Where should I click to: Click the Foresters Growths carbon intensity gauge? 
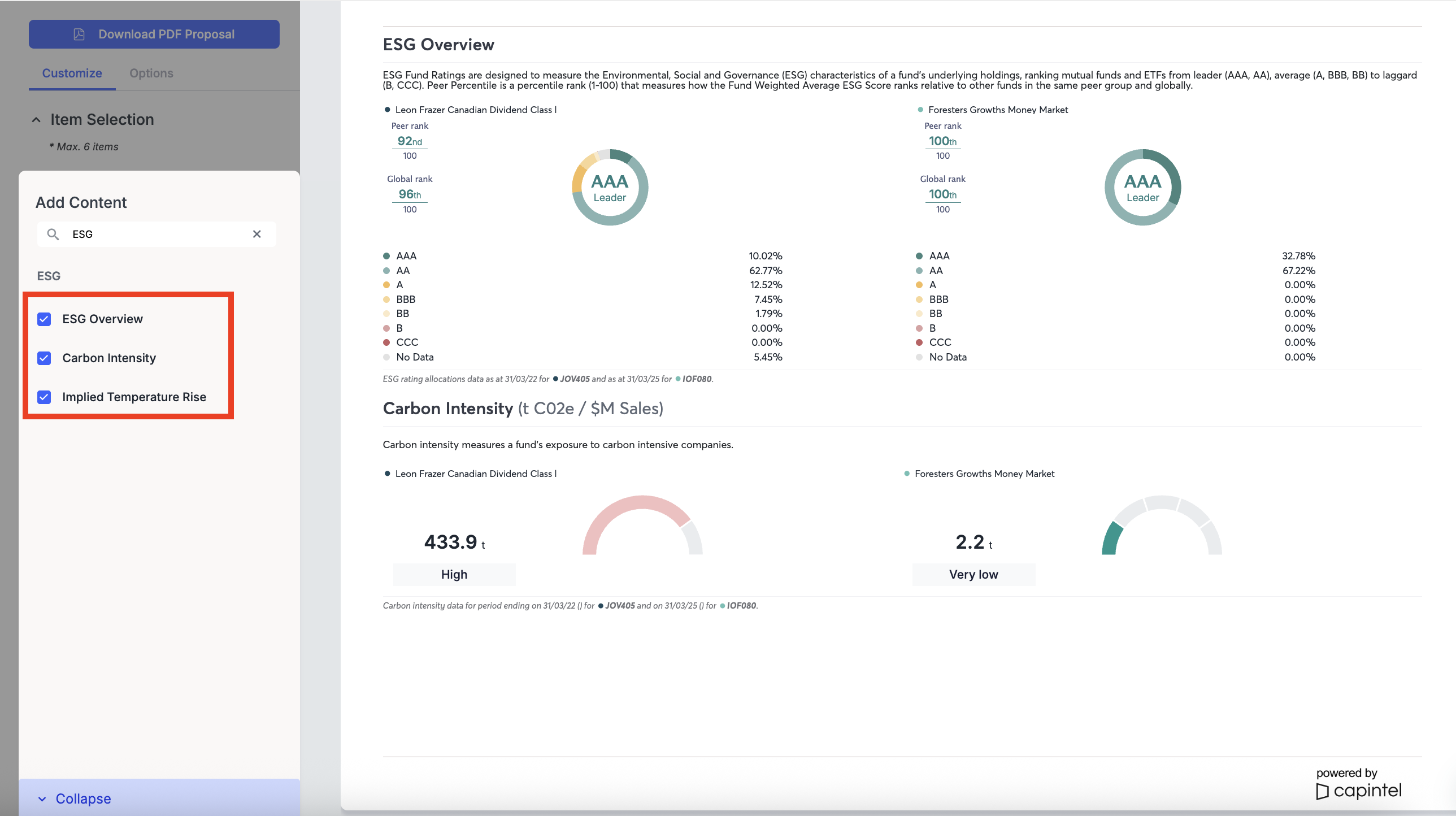tap(1162, 526)
